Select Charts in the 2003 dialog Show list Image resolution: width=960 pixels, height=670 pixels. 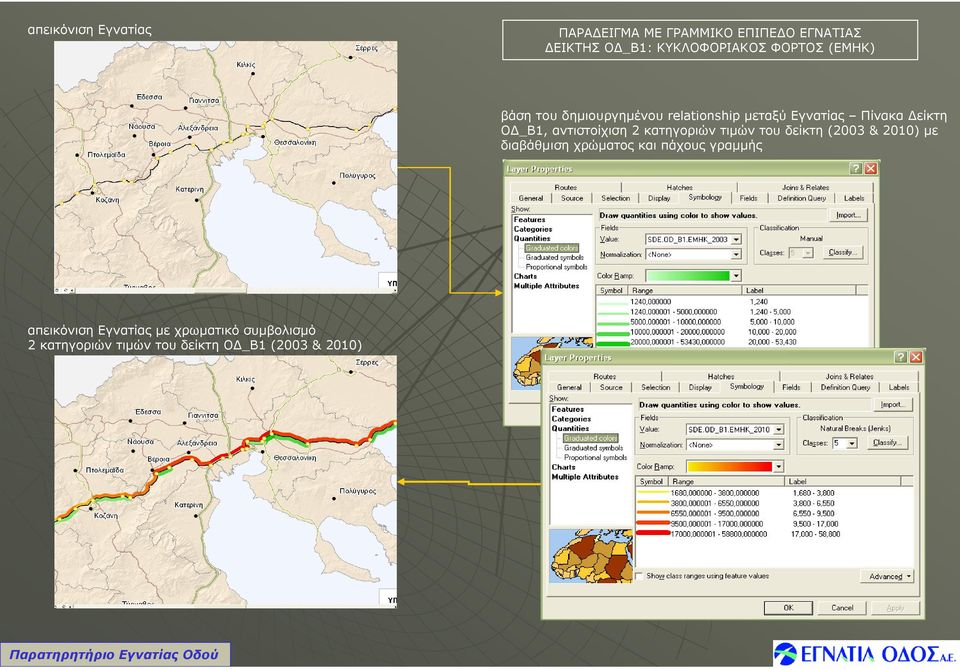[525, 276]
